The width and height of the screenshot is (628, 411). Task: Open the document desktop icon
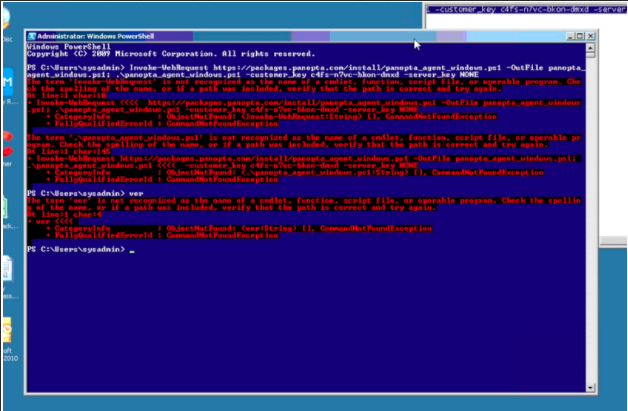pos(7,268)
